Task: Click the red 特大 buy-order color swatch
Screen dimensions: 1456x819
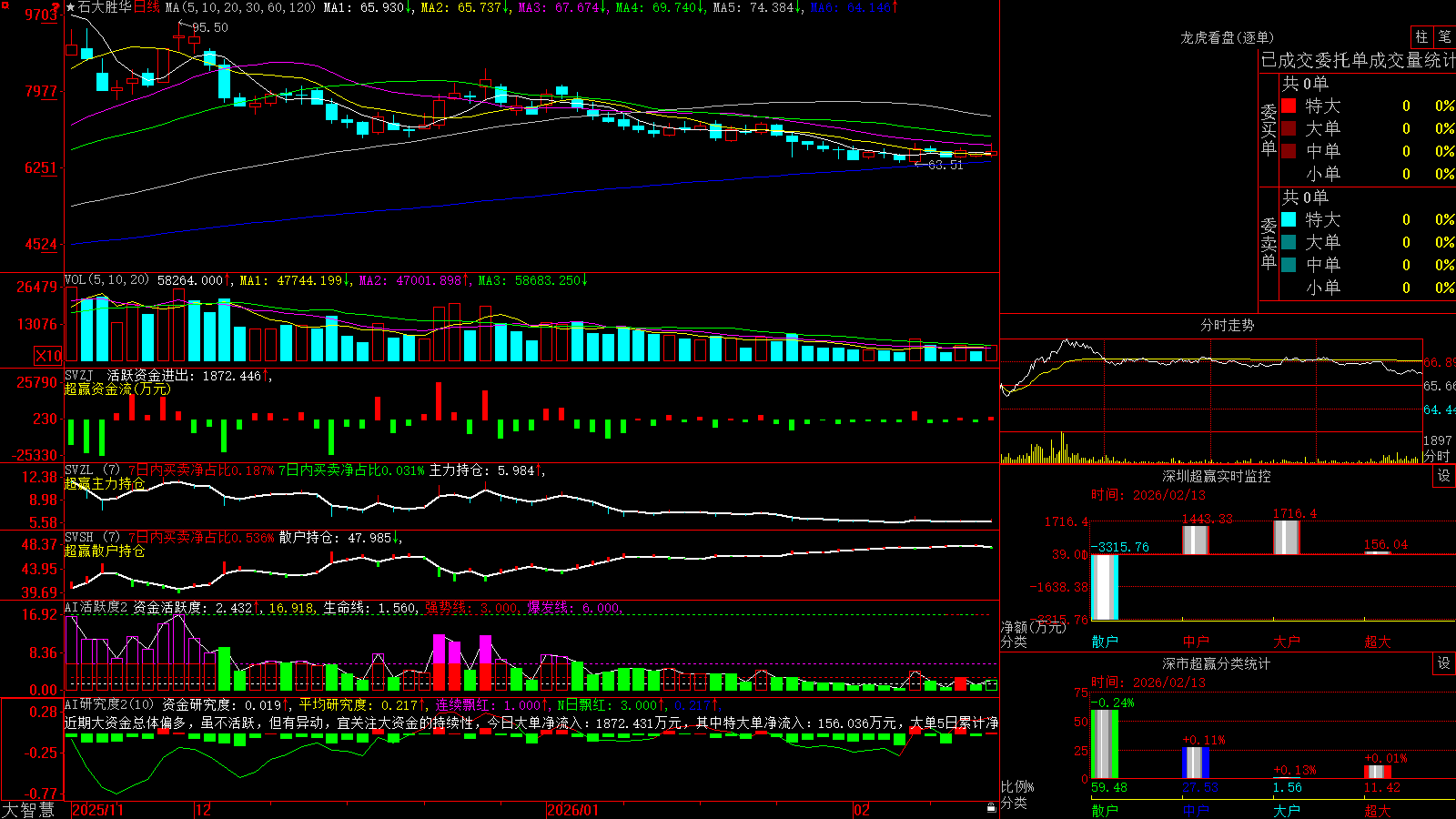Action: tap(1289, 106)
